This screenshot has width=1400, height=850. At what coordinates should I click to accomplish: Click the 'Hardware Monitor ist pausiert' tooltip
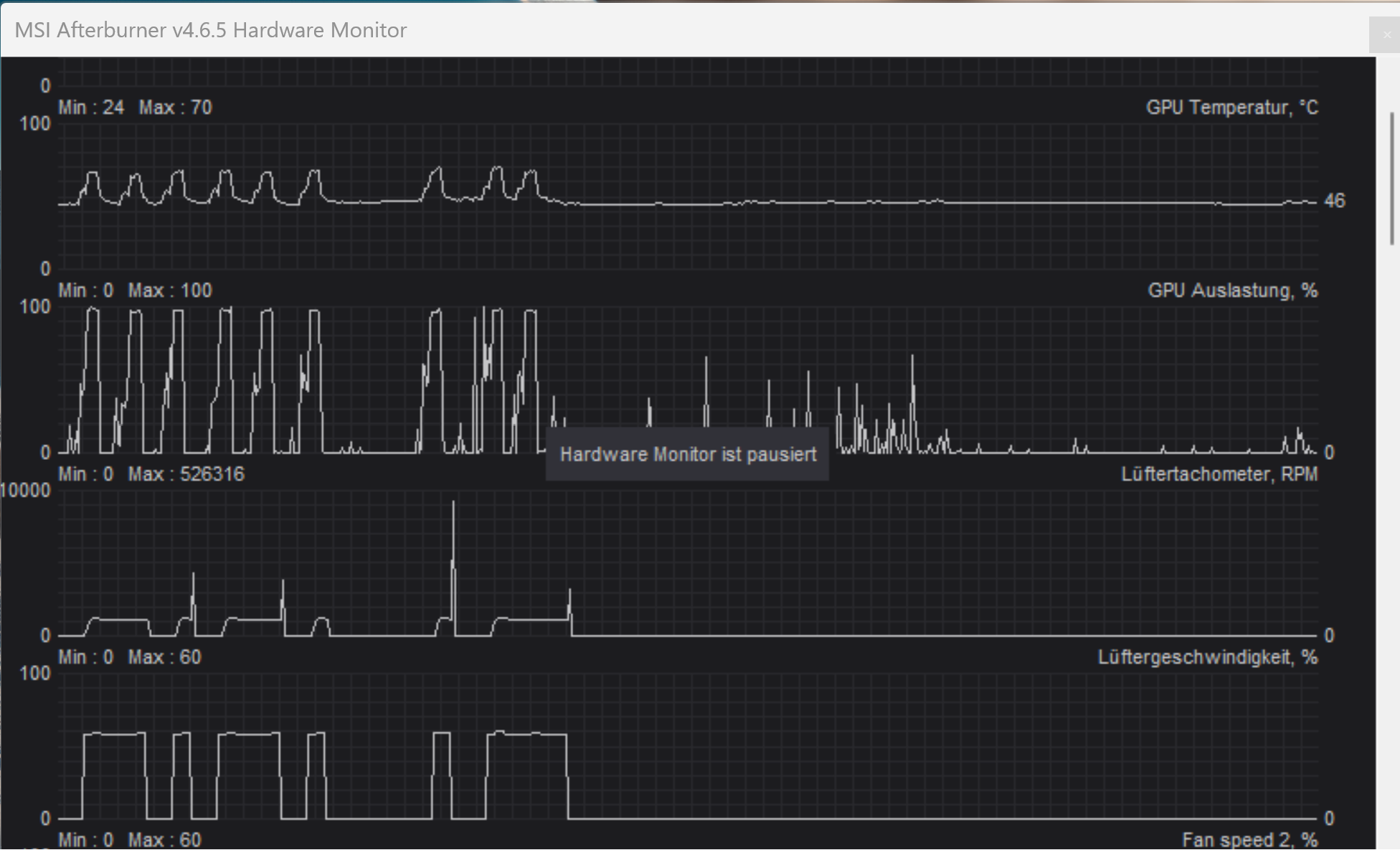pyautogui.click(x=687, y=455)
